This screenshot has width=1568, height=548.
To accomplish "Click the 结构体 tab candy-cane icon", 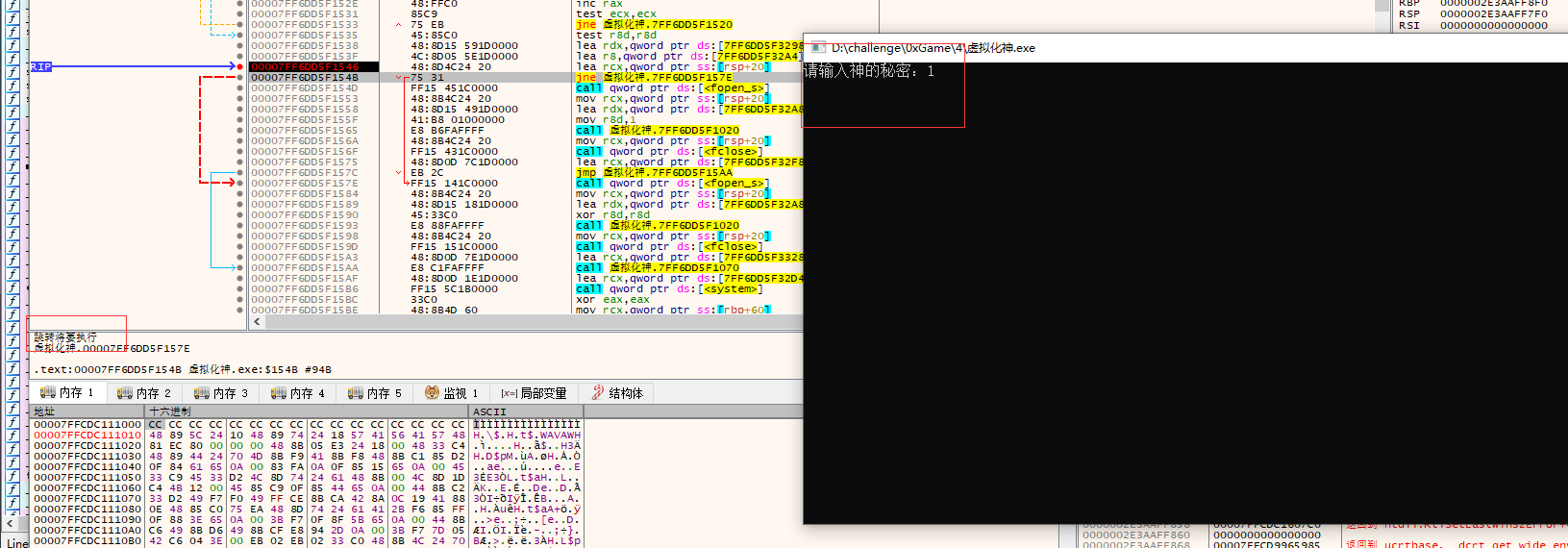I will click(x=597, y=393).
